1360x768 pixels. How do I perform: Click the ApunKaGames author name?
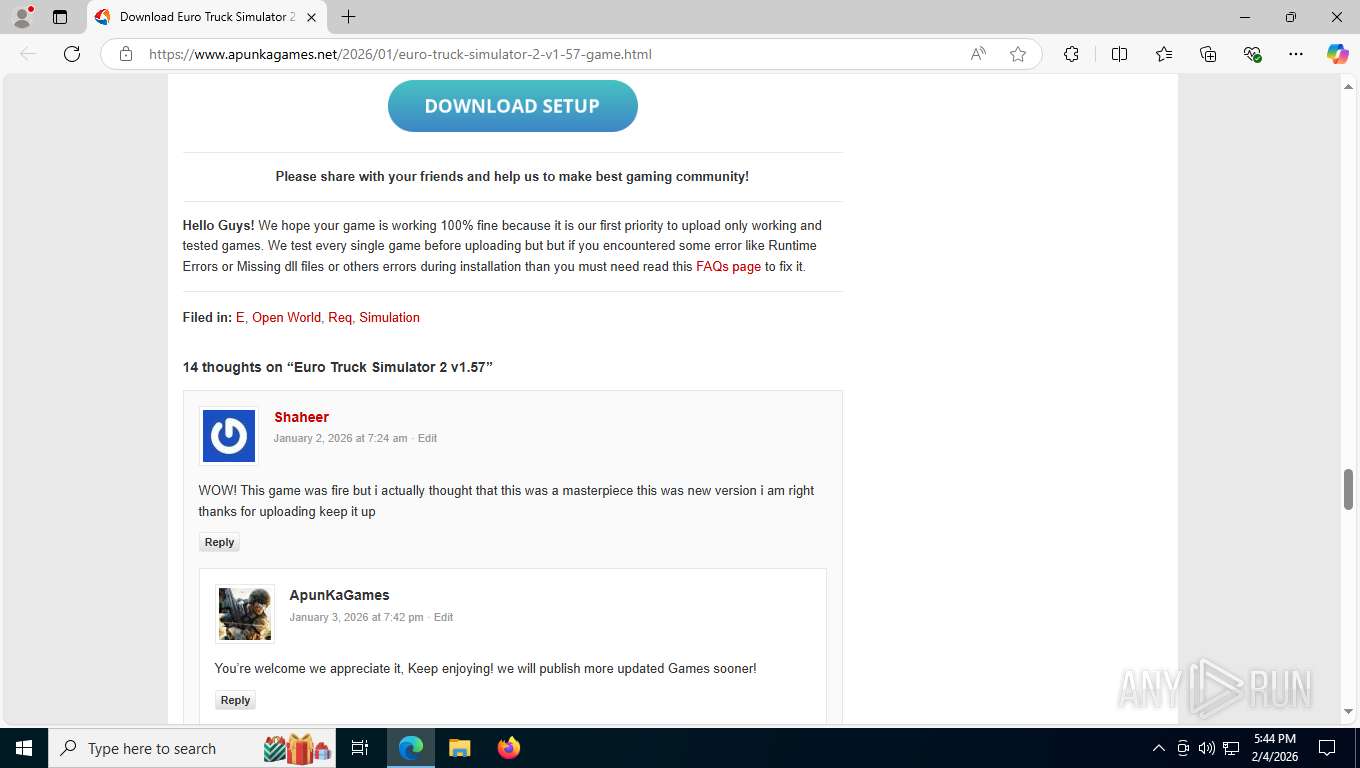pos(339,595)
